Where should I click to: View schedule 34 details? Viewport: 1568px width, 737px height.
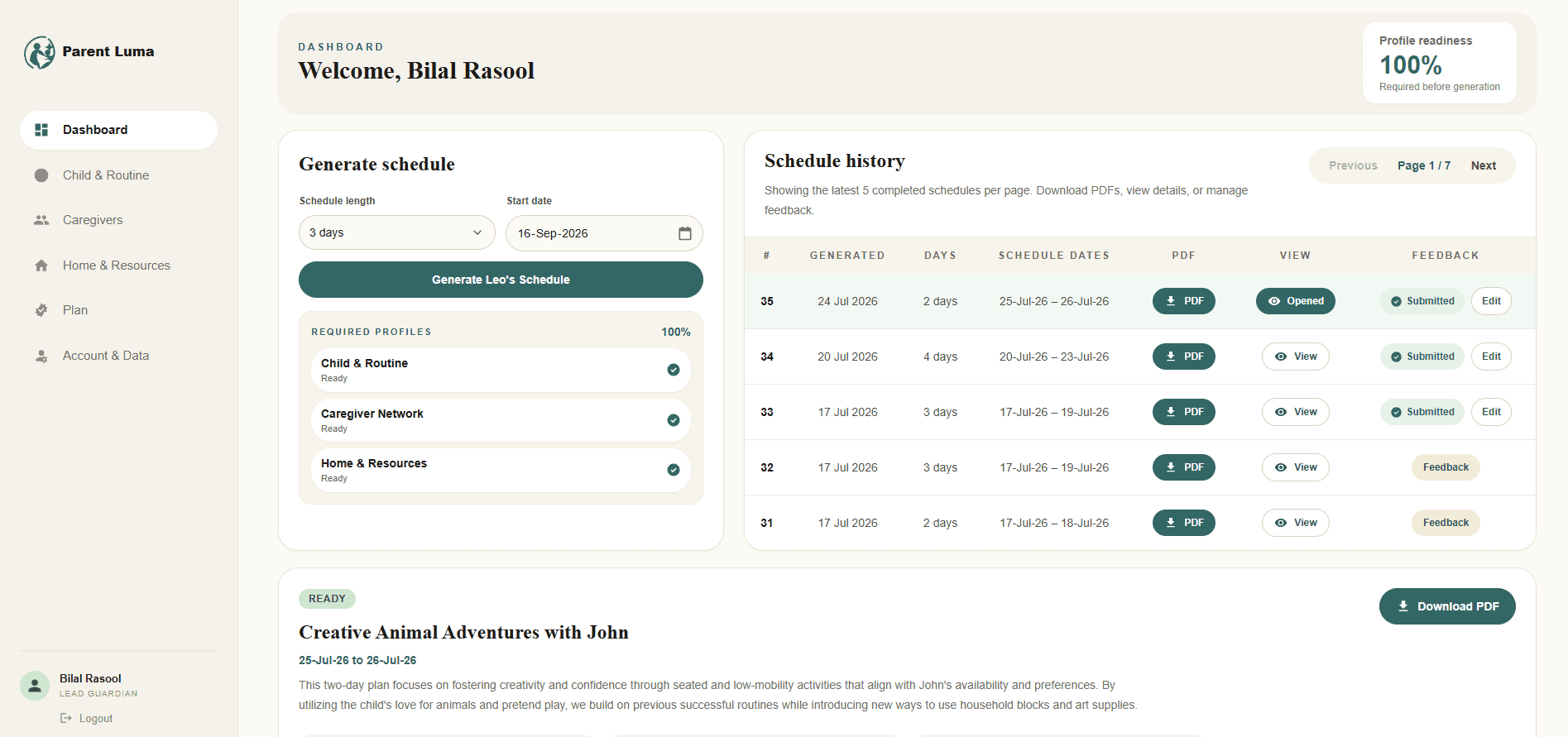(x=1296, y=357)
